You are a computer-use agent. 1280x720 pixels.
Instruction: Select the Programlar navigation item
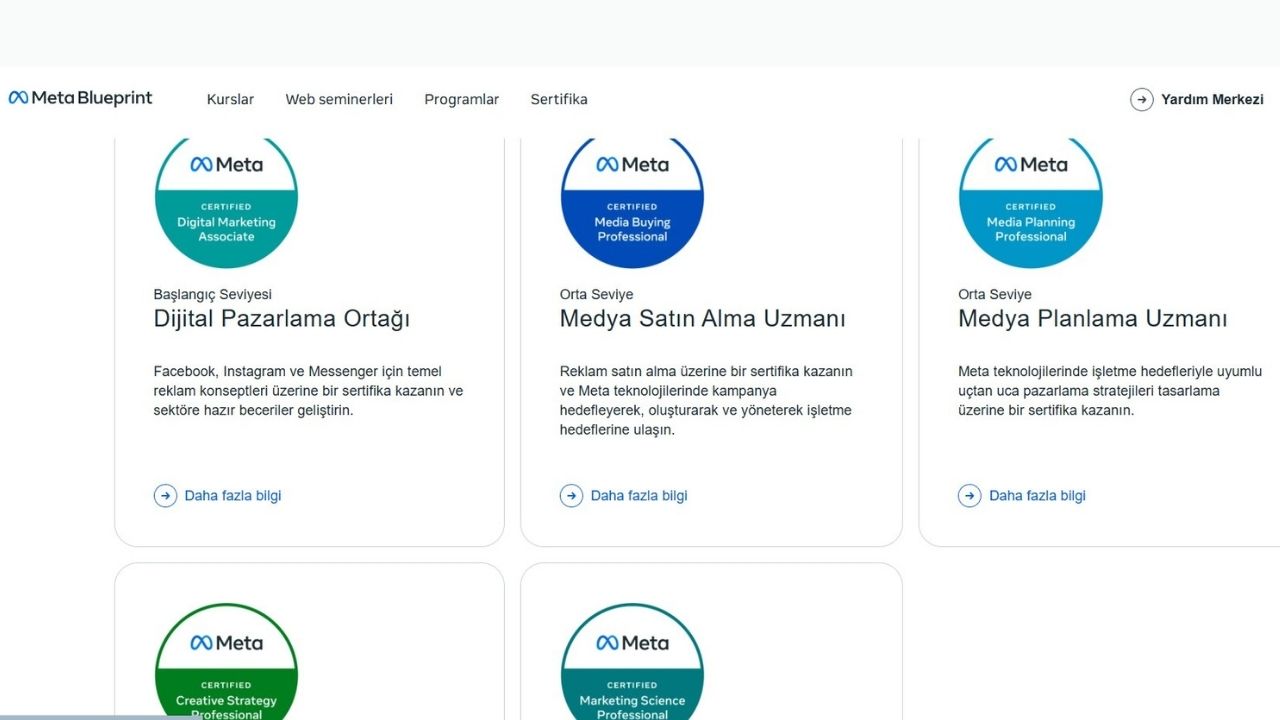coord(461,99)
